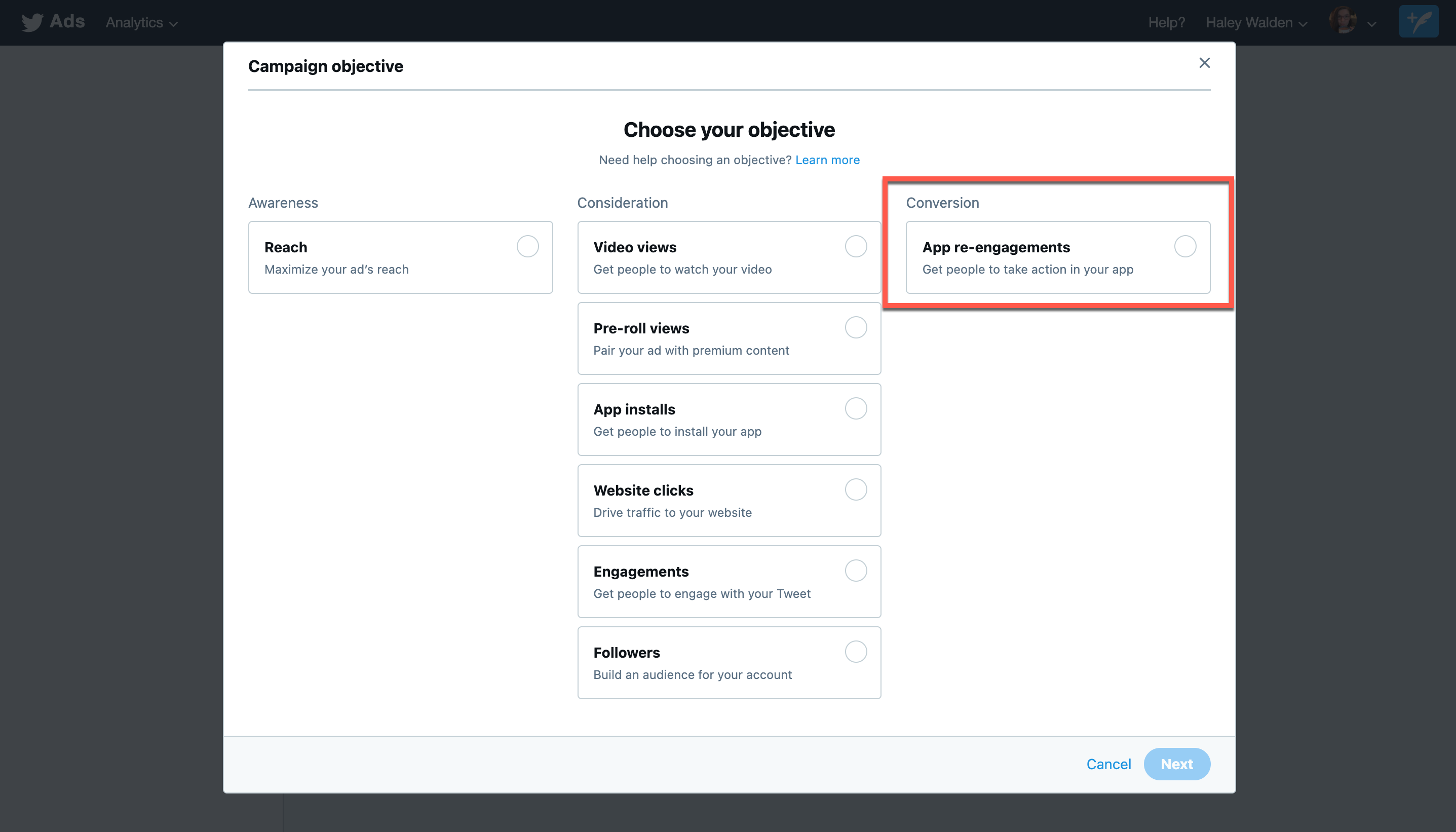Image resolution: width=1456 pixels, height=832 pixels.
Task: Open the Help? menu item
Action: pyautogui.click(x=1166, y=23)
